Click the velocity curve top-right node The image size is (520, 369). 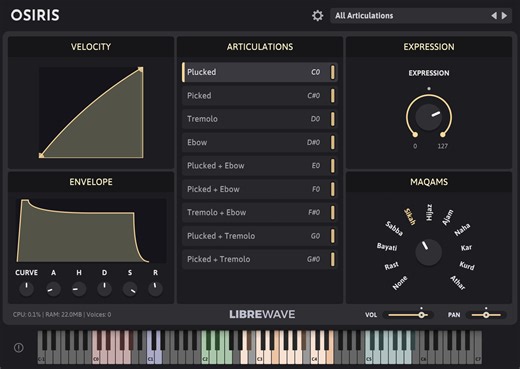coord(141,69)
